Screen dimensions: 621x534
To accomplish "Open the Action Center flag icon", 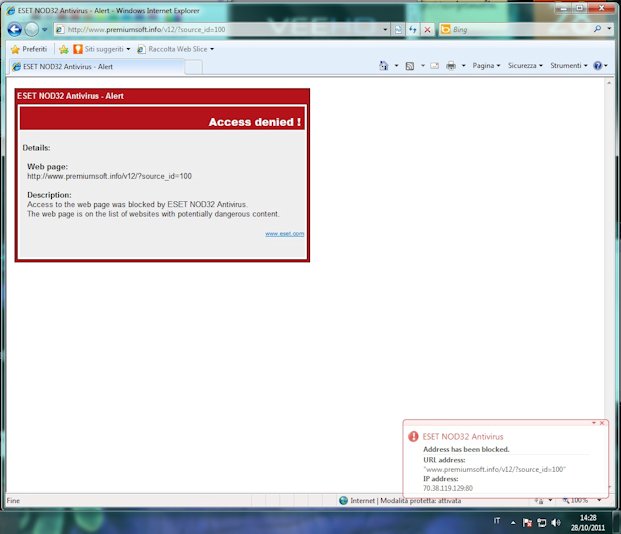I will coord(527,523).
